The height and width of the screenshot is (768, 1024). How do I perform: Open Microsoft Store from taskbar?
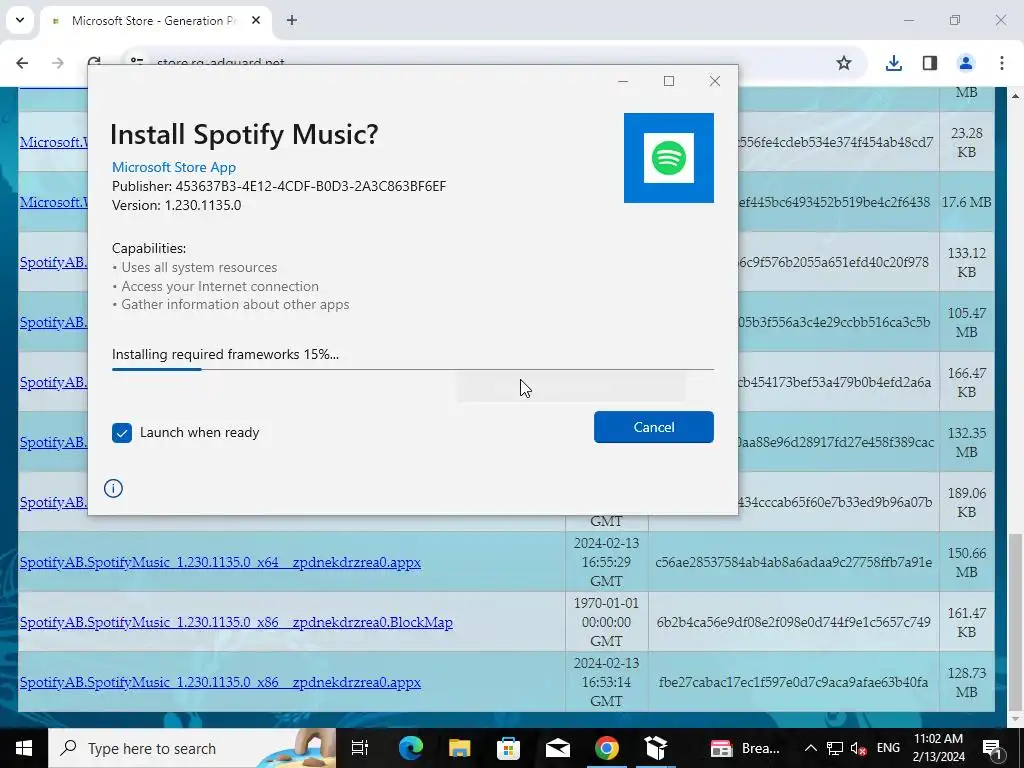pyautogui.click(x=509, y=748)
